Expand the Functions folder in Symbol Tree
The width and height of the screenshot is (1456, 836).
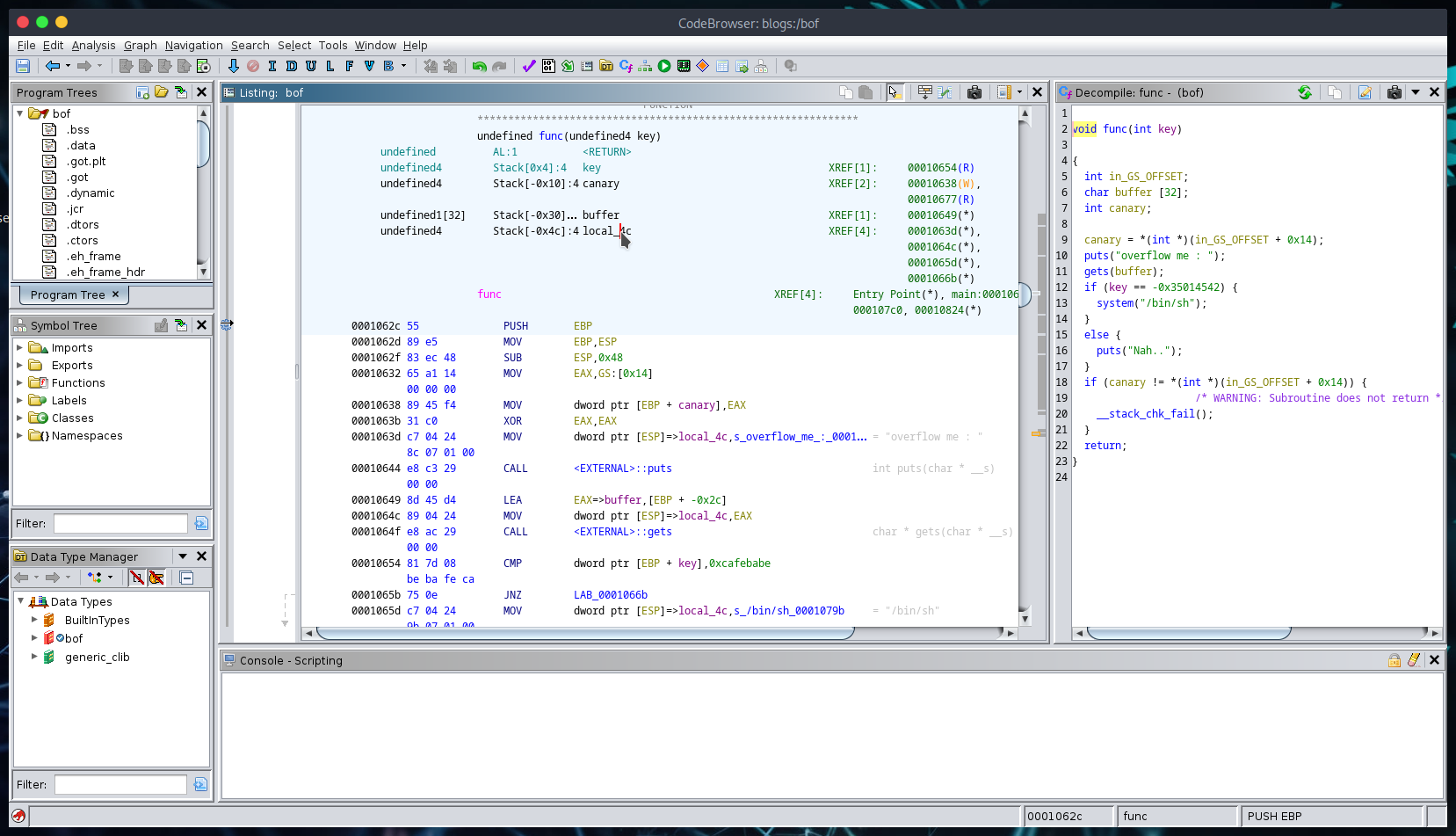pyautogui.click(x=19, y=382)
